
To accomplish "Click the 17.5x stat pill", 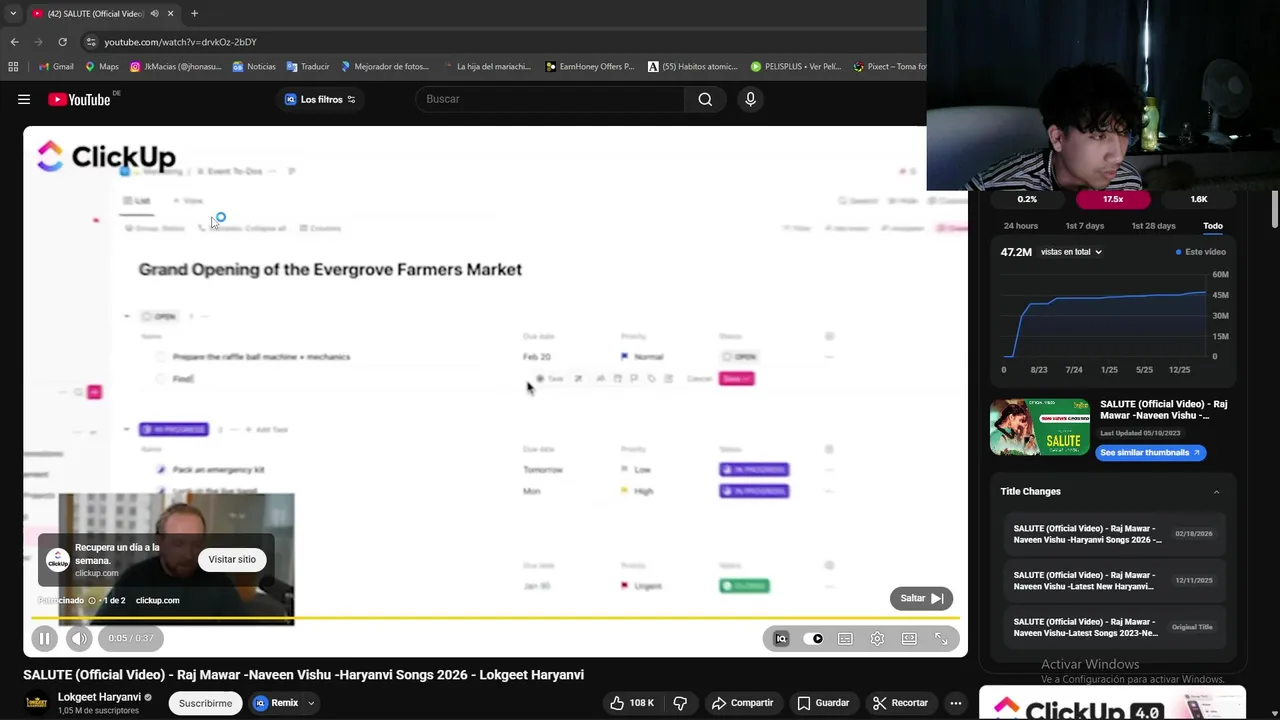I will [1113, 199].
